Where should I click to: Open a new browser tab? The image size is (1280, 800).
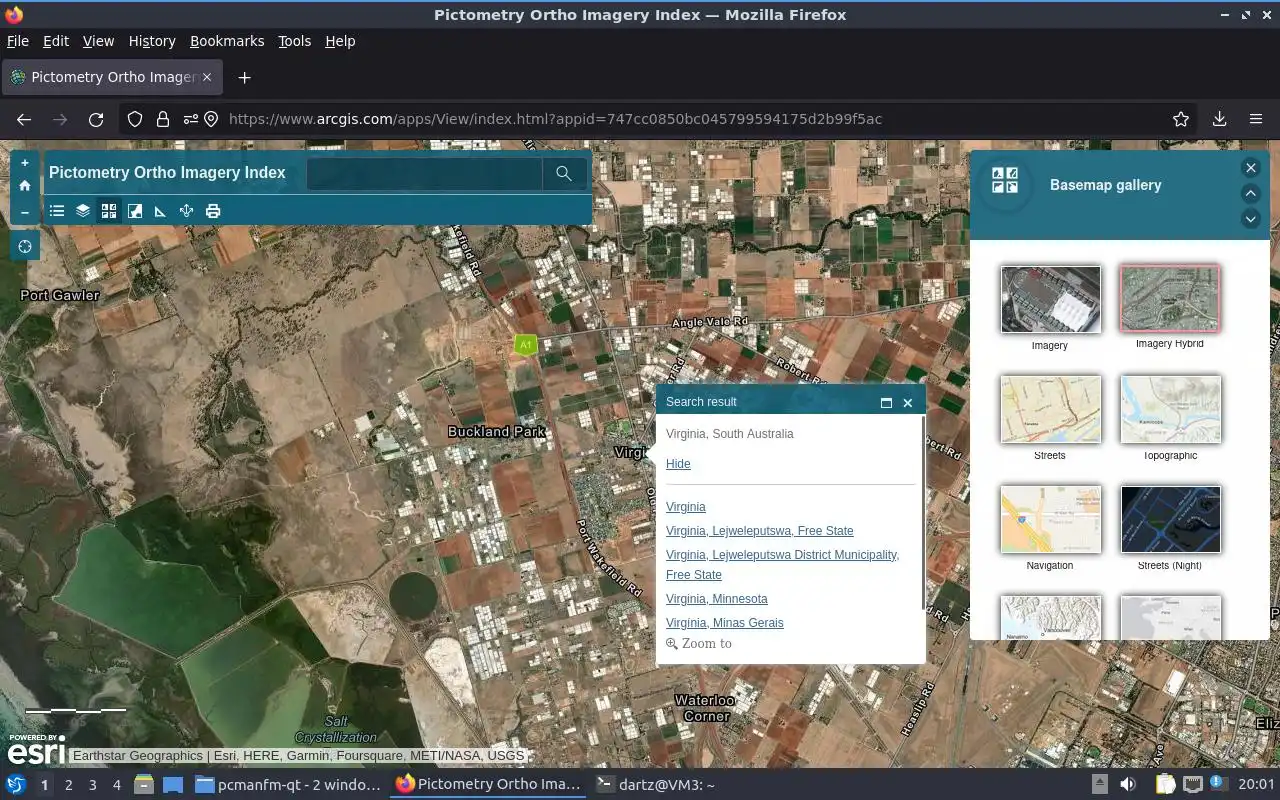point(244,77)
